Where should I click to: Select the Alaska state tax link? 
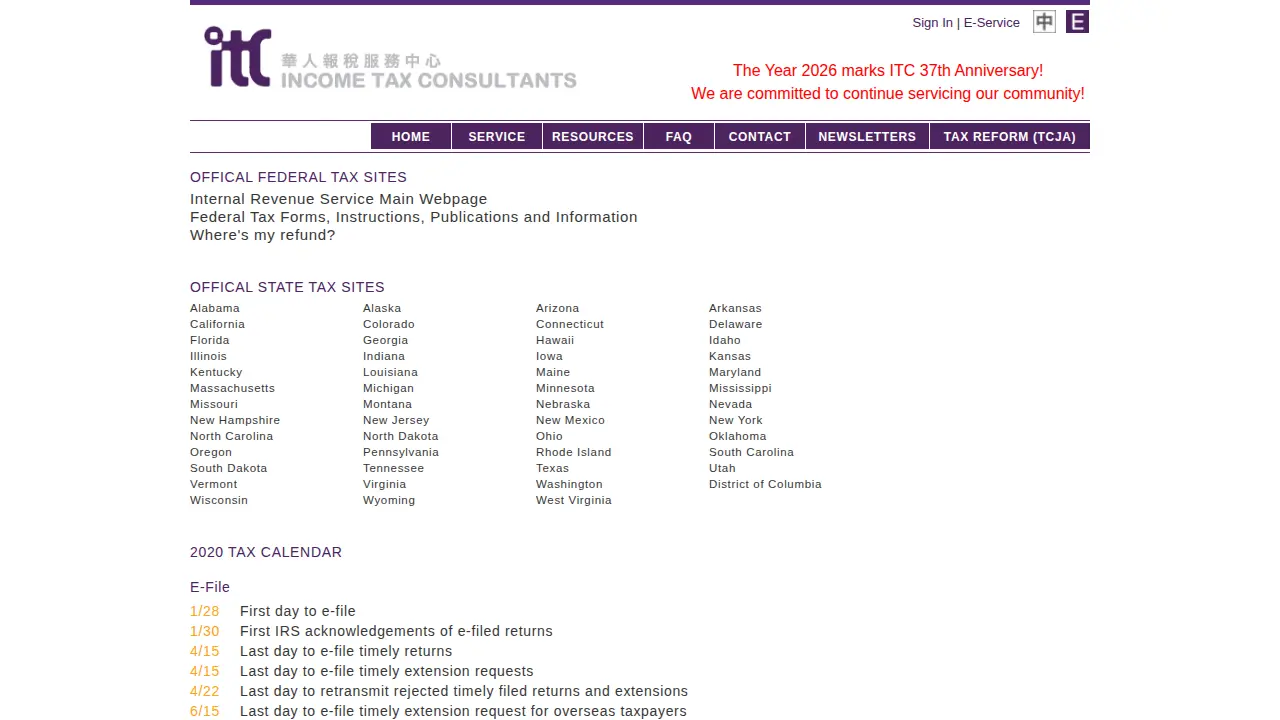click(x=382, y=308)
